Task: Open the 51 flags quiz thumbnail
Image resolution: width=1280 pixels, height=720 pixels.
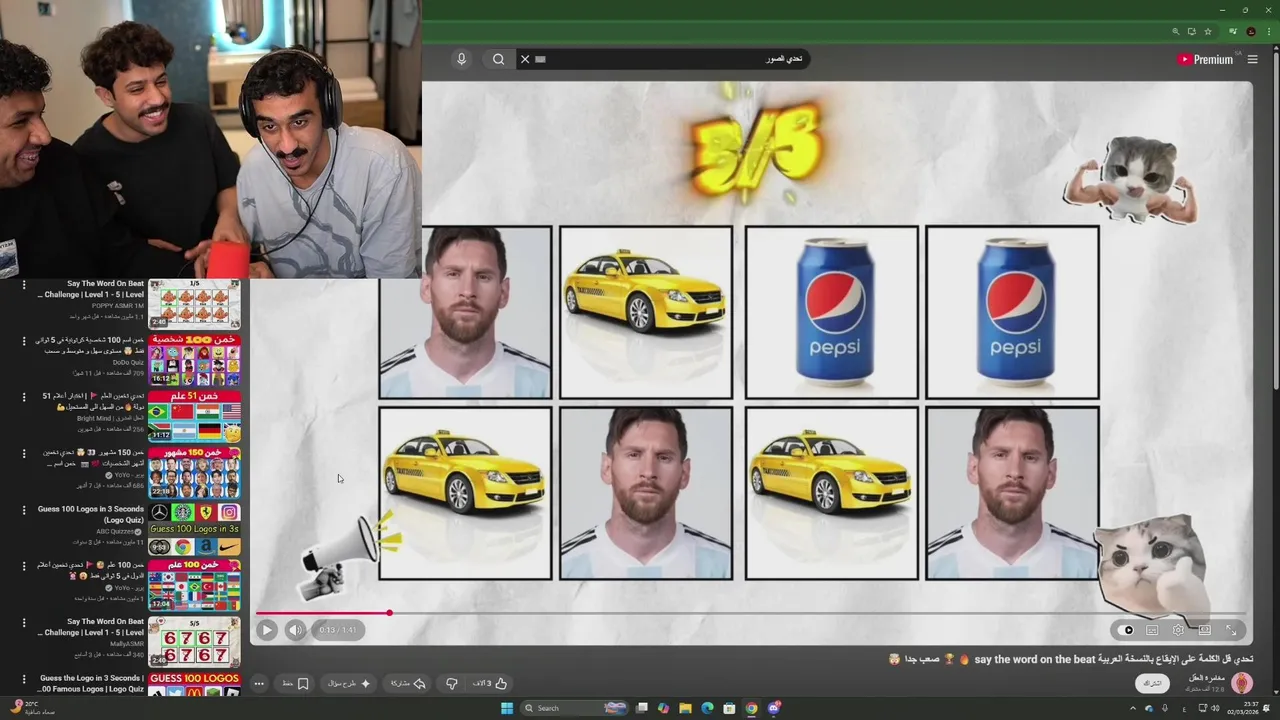Action: [194, 417]
